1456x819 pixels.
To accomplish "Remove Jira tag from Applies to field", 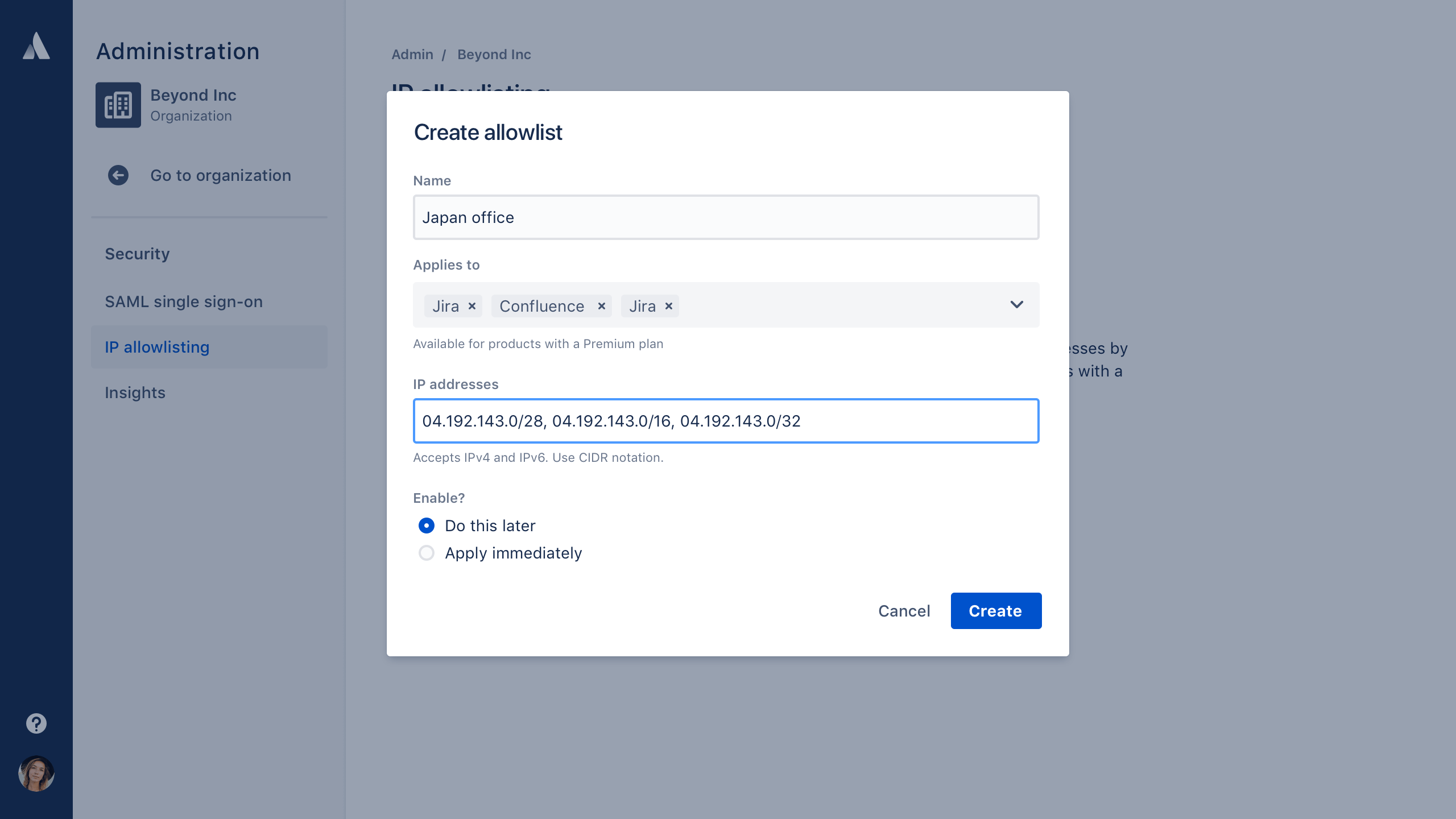I will click(x=472, y=306).
